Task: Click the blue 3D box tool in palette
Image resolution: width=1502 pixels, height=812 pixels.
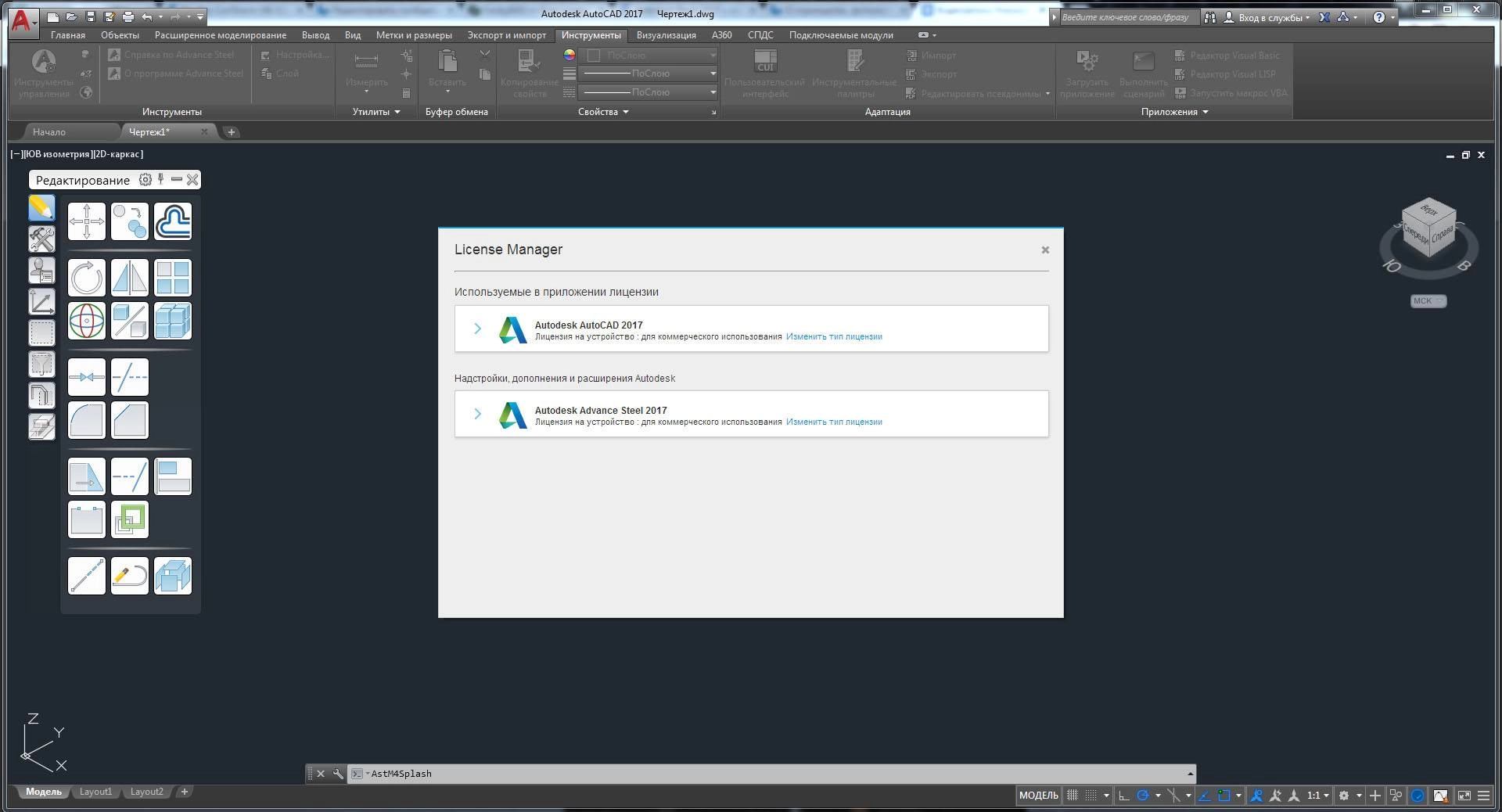Action: tap(173, 576)
